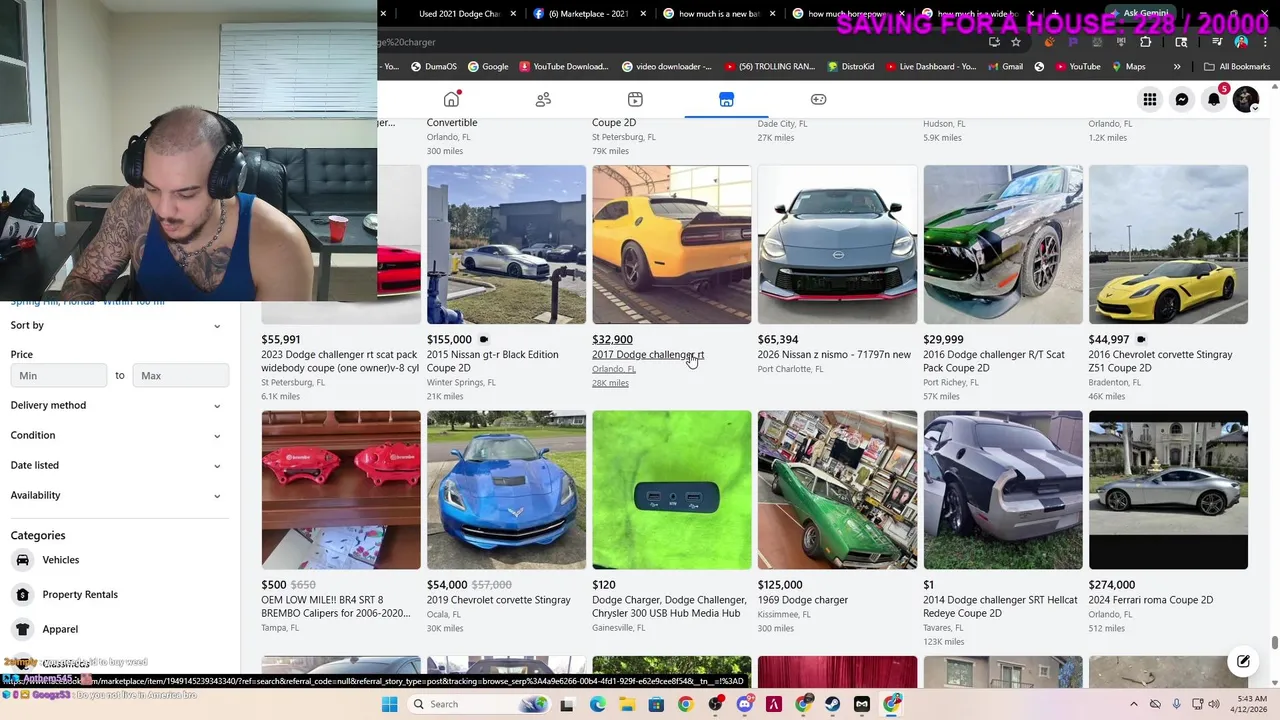Viewport: 1280px width, 720px height.
Task: Click the Apparel category shirt icon
Action: tap(22, 629)
